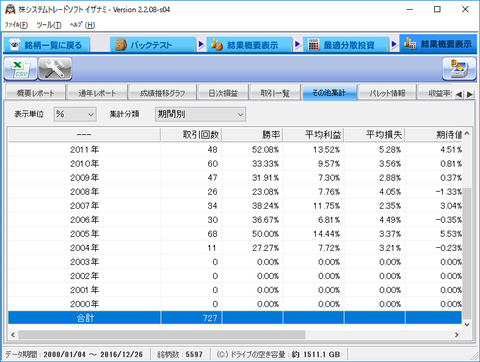The width and height of the screenshot is (480, 362).
Task: Return to stock list via 銘柄一覧に戻る
Action: coord(46,45)
